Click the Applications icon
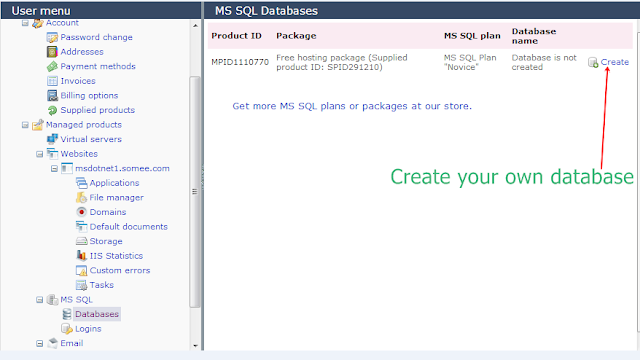This screenshot has width=640, height=360. point(82,183)
